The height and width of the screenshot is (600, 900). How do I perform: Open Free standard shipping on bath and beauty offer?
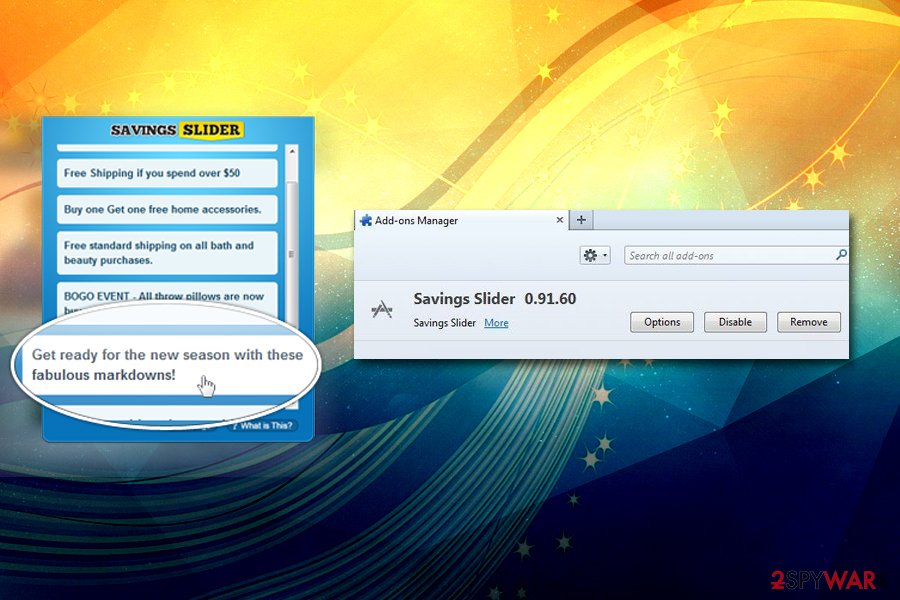pyautogui.click(x=167, y=253)
